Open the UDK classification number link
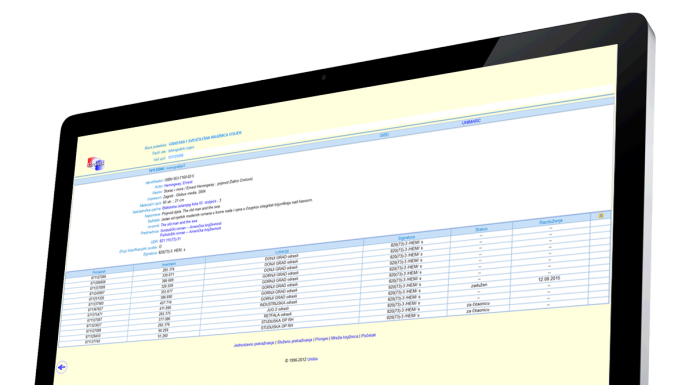696x385 pixels. (170, 239)
